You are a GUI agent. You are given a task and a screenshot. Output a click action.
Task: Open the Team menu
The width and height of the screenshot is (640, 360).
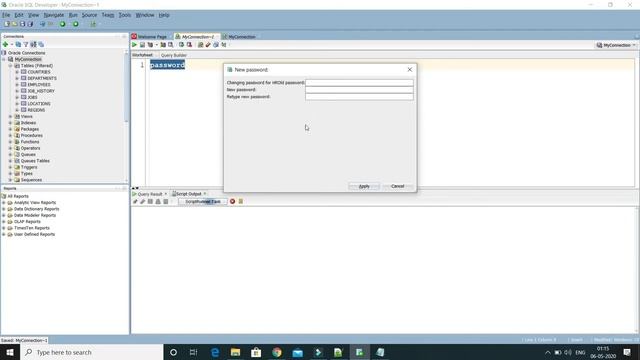108,15
